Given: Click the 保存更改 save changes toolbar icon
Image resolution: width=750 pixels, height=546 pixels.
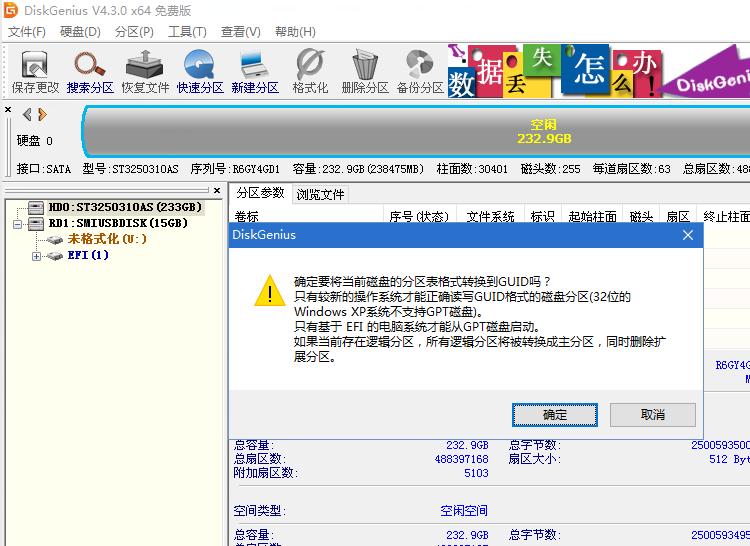Looking at the screenshot, I should [x=35, y=72].
